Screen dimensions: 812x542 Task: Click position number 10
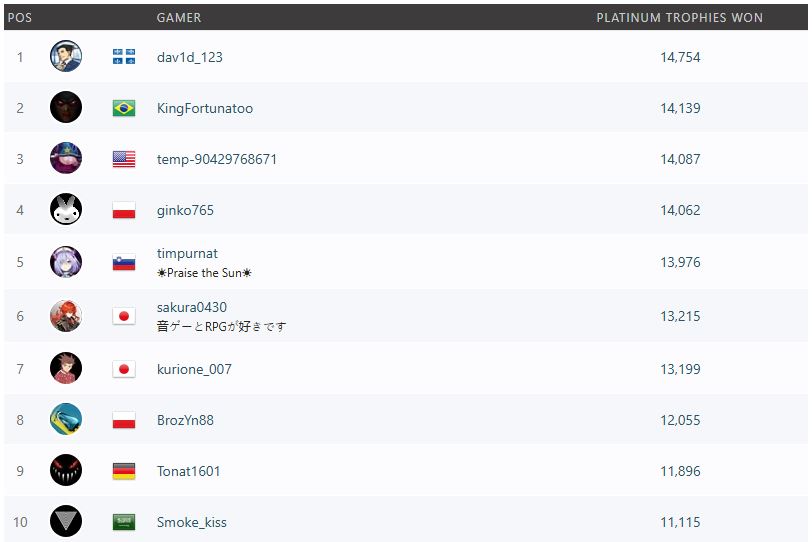tap(20, 522)
